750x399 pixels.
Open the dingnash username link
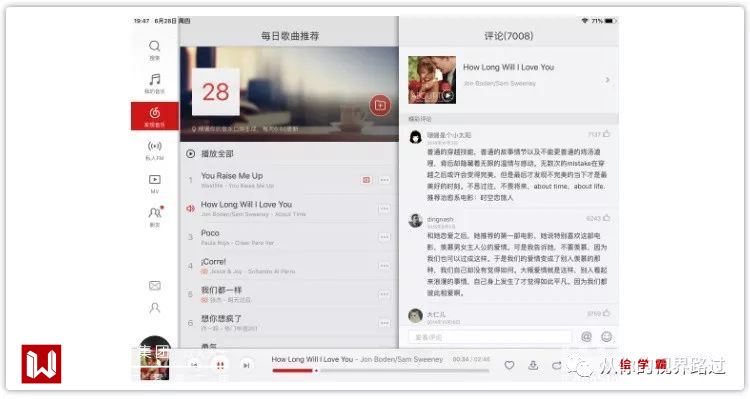tap(440, 219)
